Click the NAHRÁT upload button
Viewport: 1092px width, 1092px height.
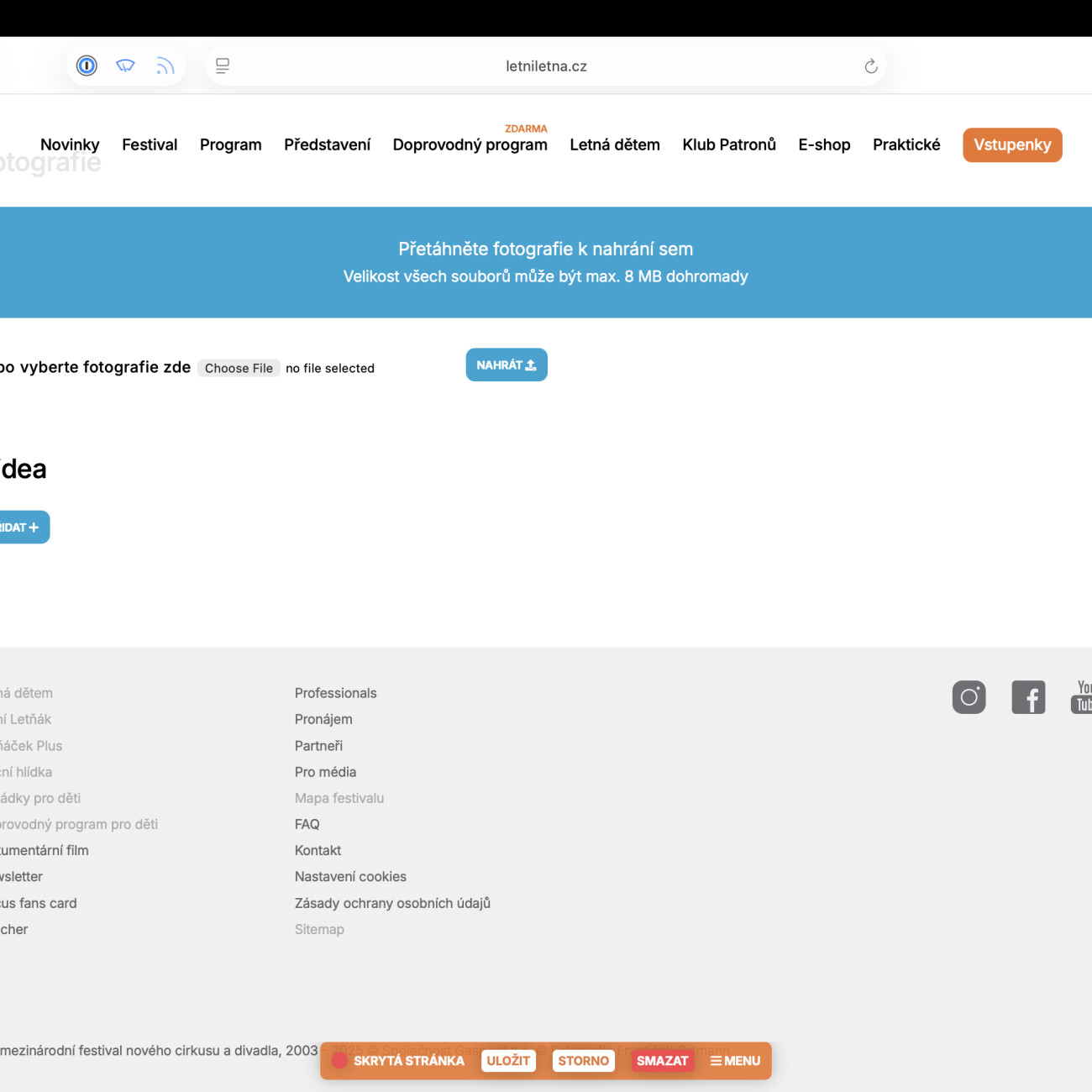507,365
